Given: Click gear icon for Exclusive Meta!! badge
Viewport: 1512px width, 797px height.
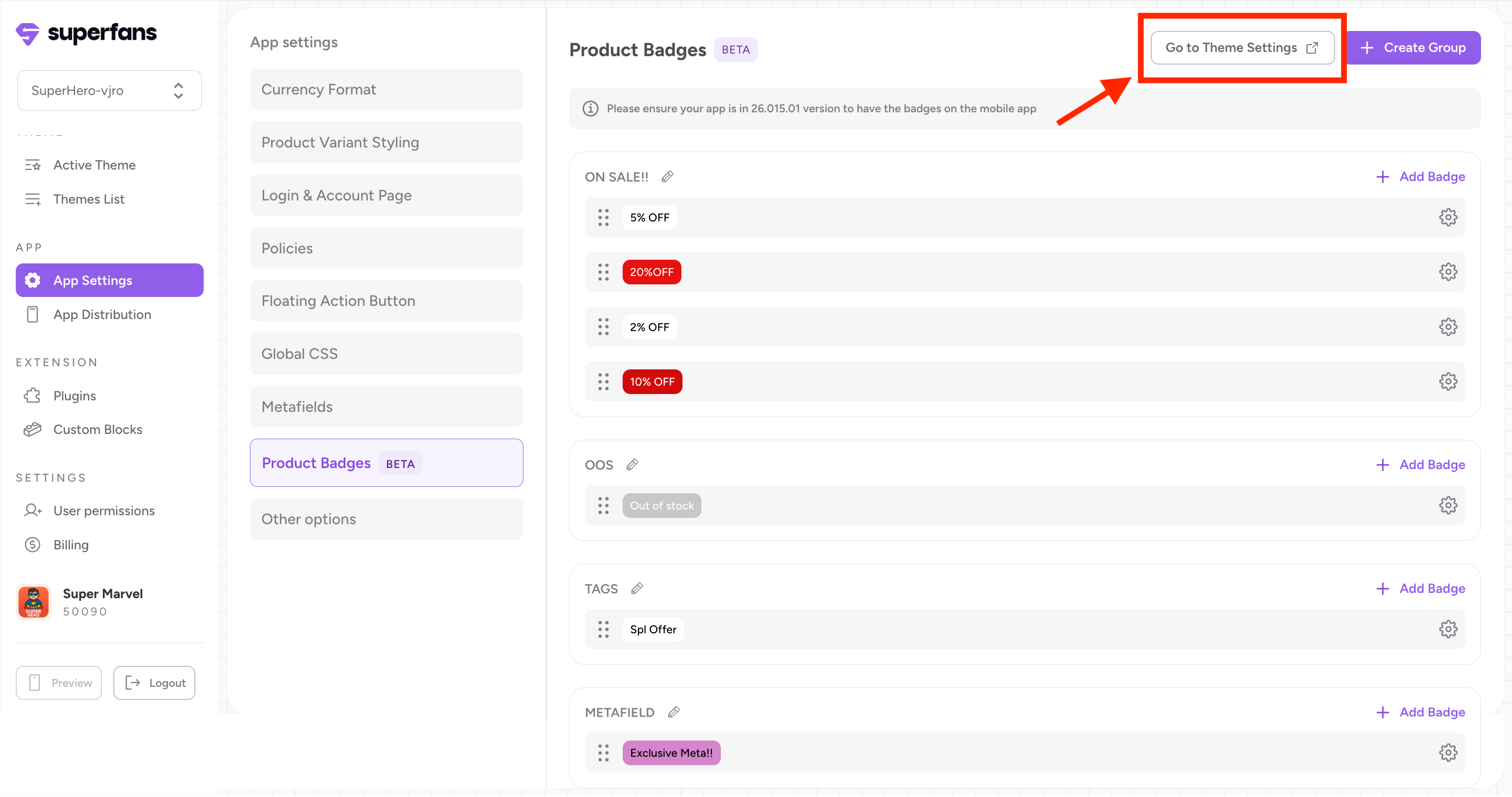Looking at the screenshot, I should [1447, 753].
